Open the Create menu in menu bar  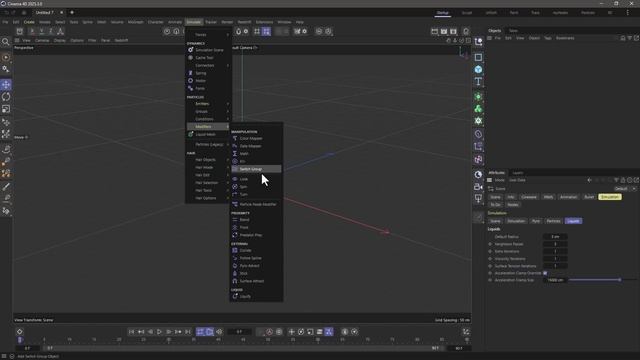(x=29, y=22)
